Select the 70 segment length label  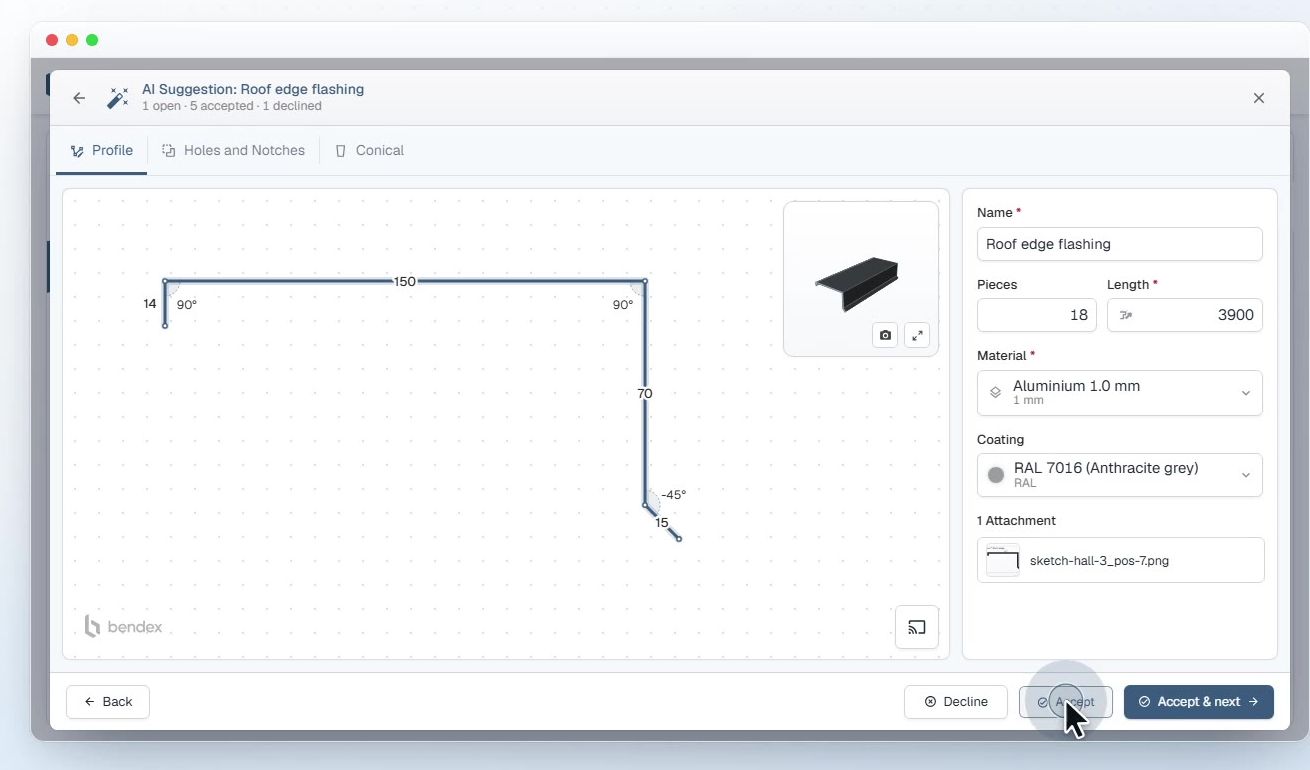[x=645, y=394]
